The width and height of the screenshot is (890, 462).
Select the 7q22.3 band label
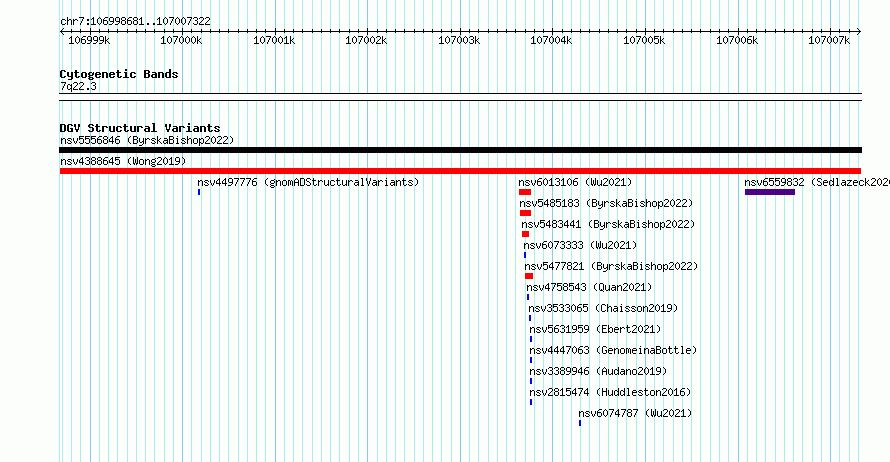pos(78,86)
